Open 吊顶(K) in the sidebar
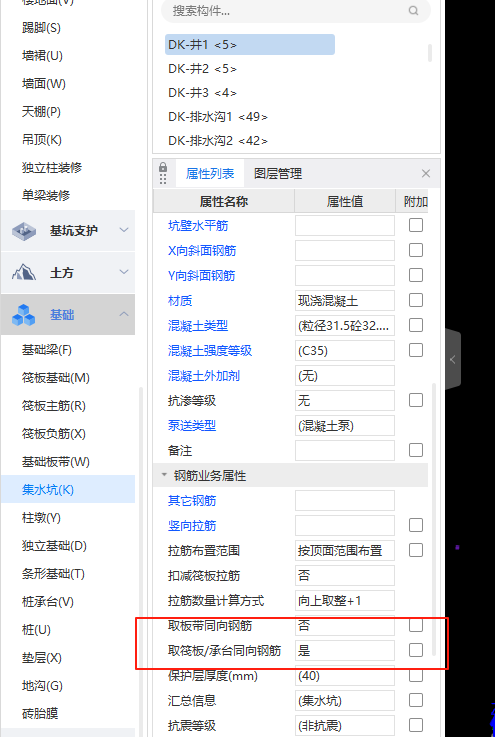The image size is (495, 737). tap(42, 140)
